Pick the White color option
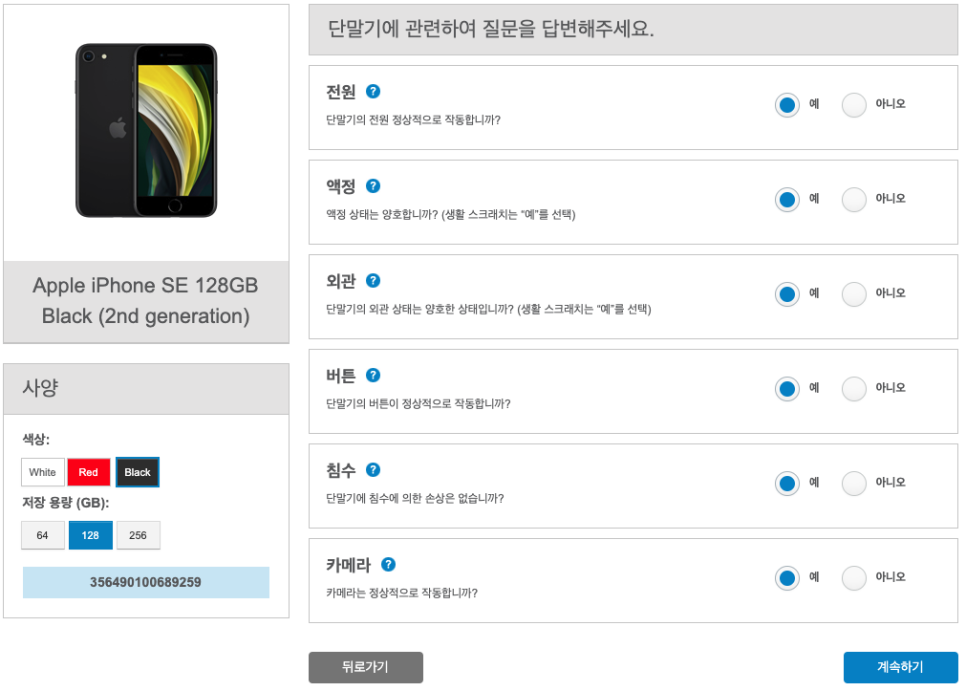 [x=43, y=472]
